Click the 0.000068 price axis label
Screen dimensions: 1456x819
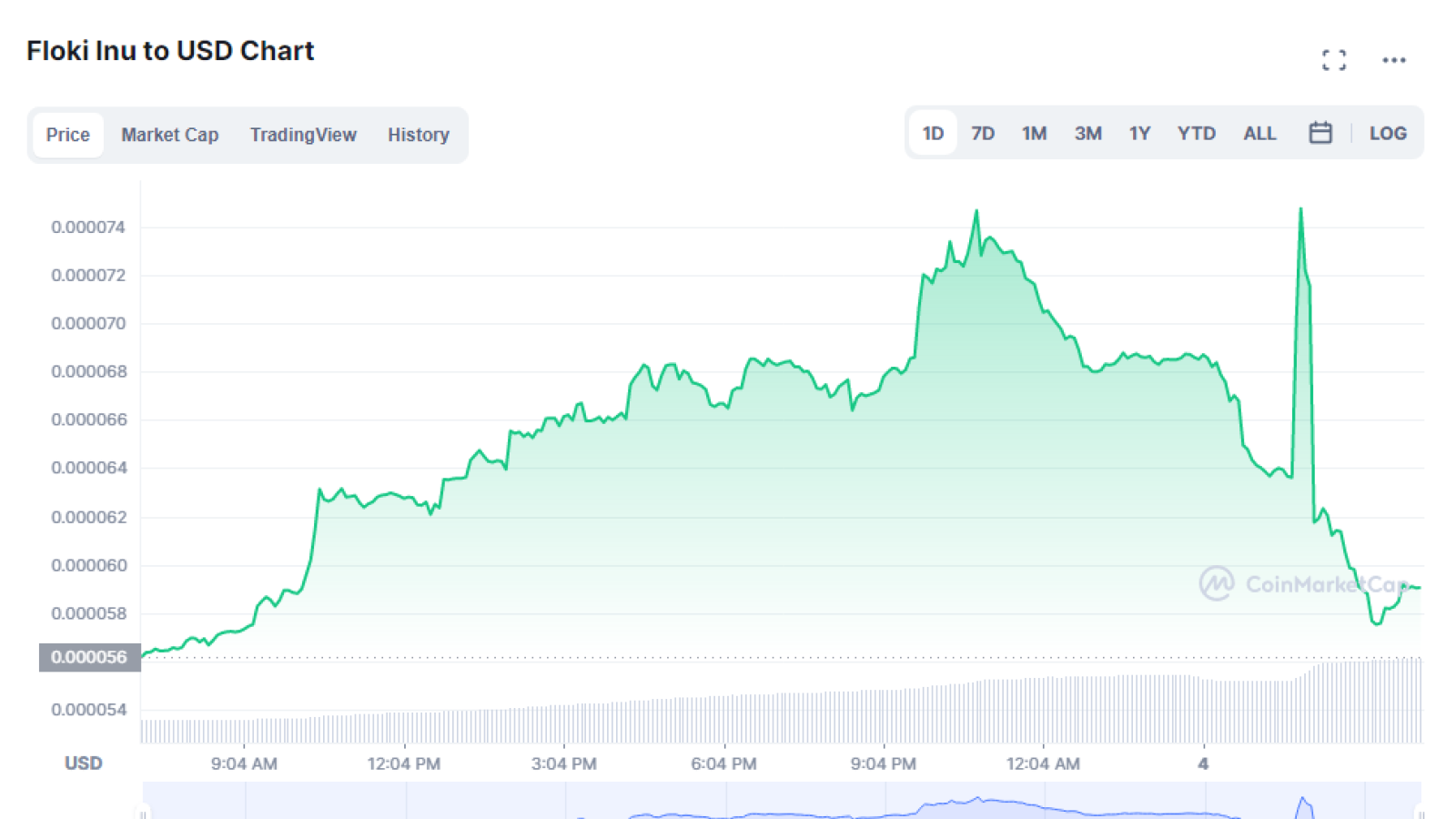(88, 371)
